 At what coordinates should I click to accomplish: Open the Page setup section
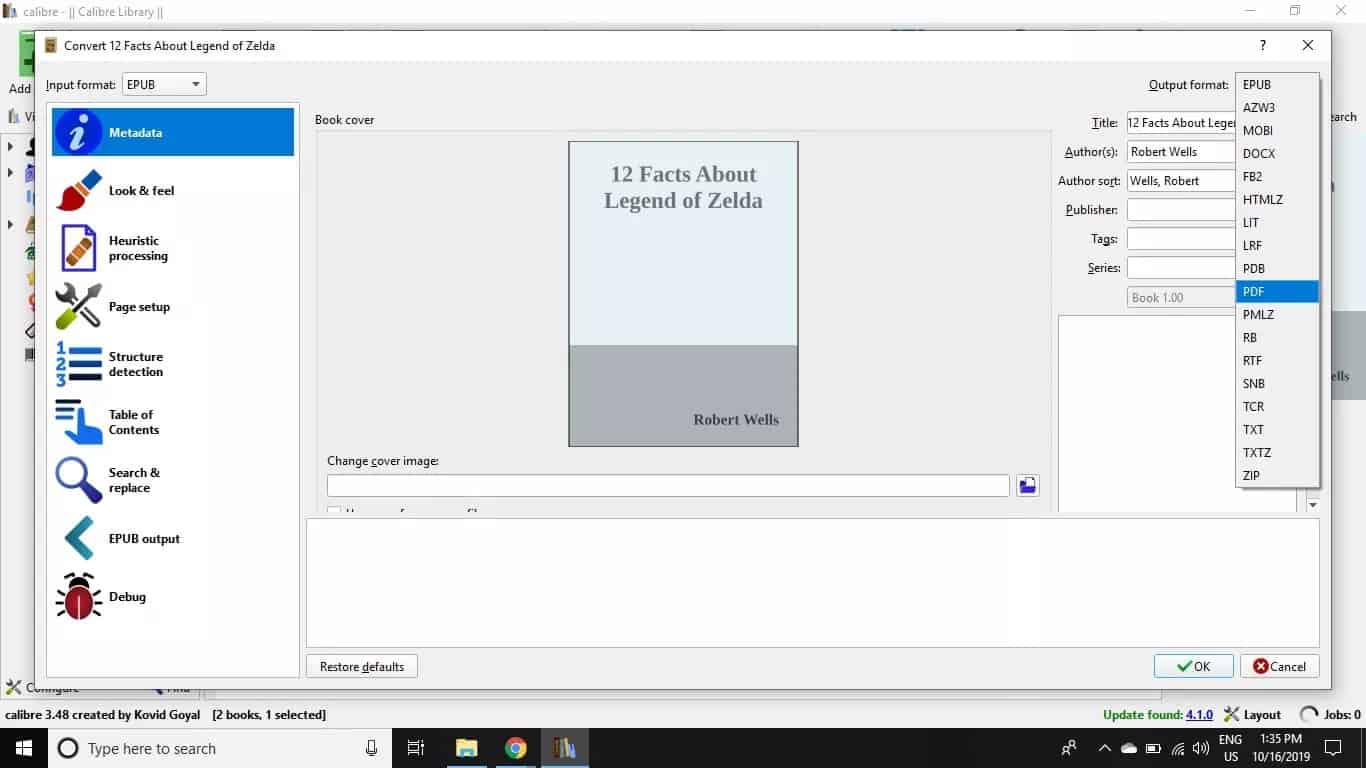173,306
